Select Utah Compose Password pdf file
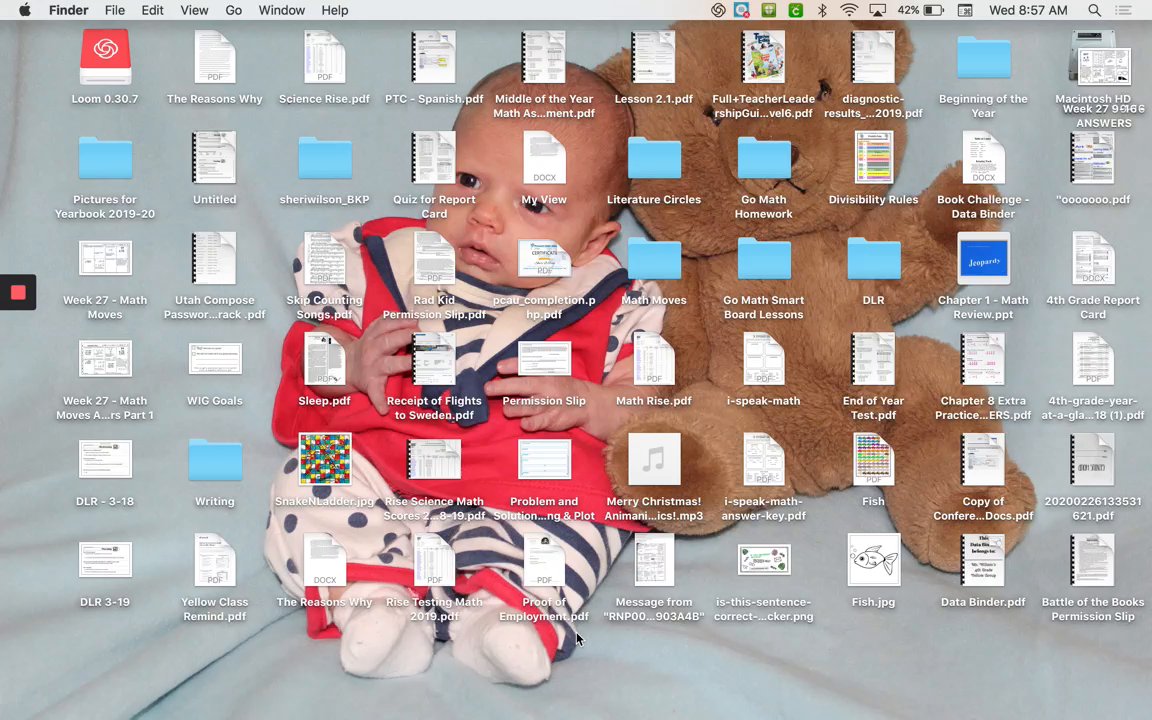This screenshot has height=720, width=1152. coord(215,259)
